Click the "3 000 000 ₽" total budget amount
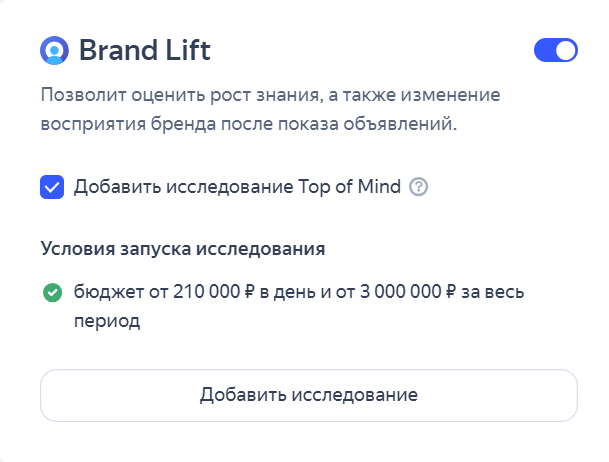This screenshot has height=462, width=609. [396, 293]
